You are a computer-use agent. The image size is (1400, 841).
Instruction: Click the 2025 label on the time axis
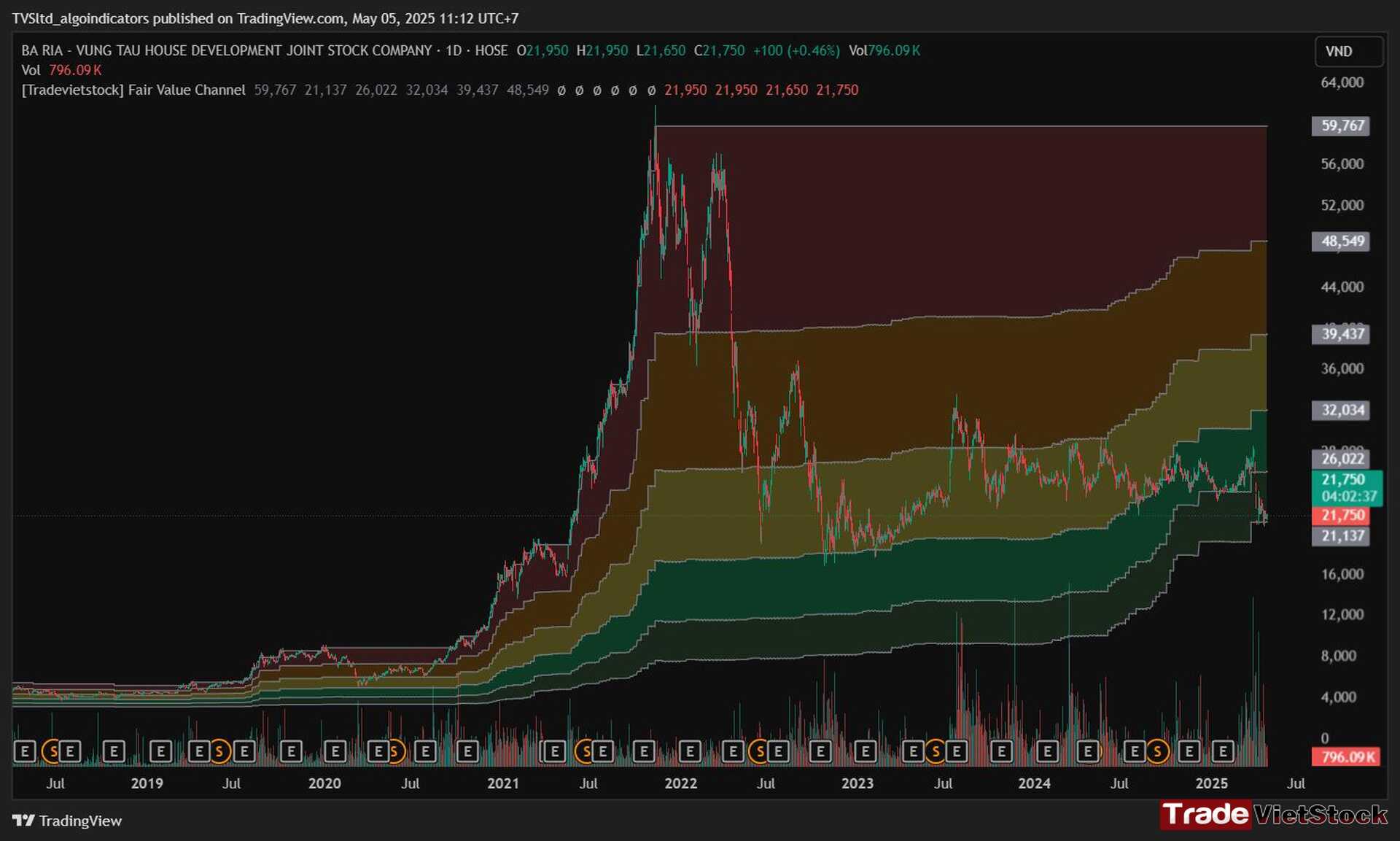point(1211,783)
